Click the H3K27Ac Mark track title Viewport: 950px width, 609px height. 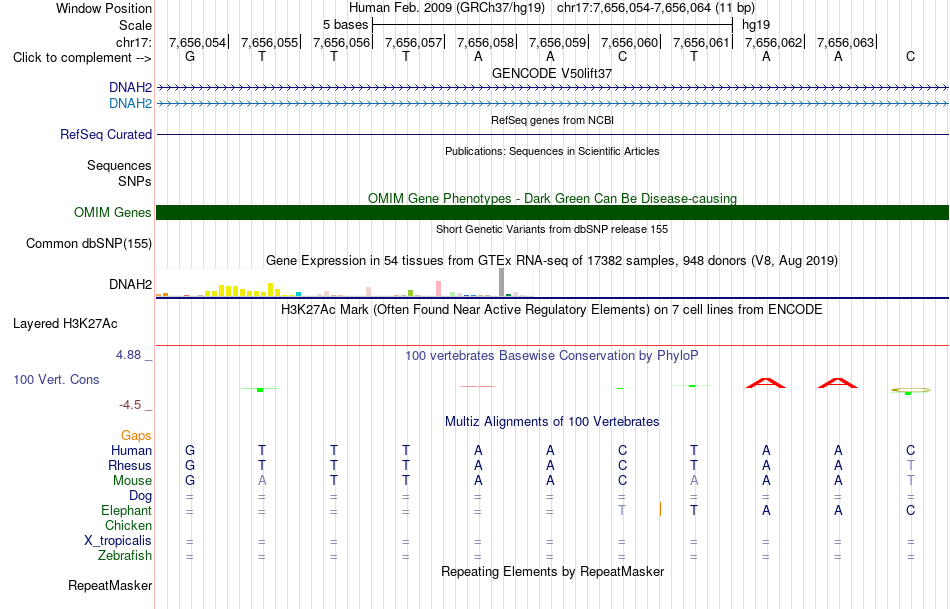(552, 310)
